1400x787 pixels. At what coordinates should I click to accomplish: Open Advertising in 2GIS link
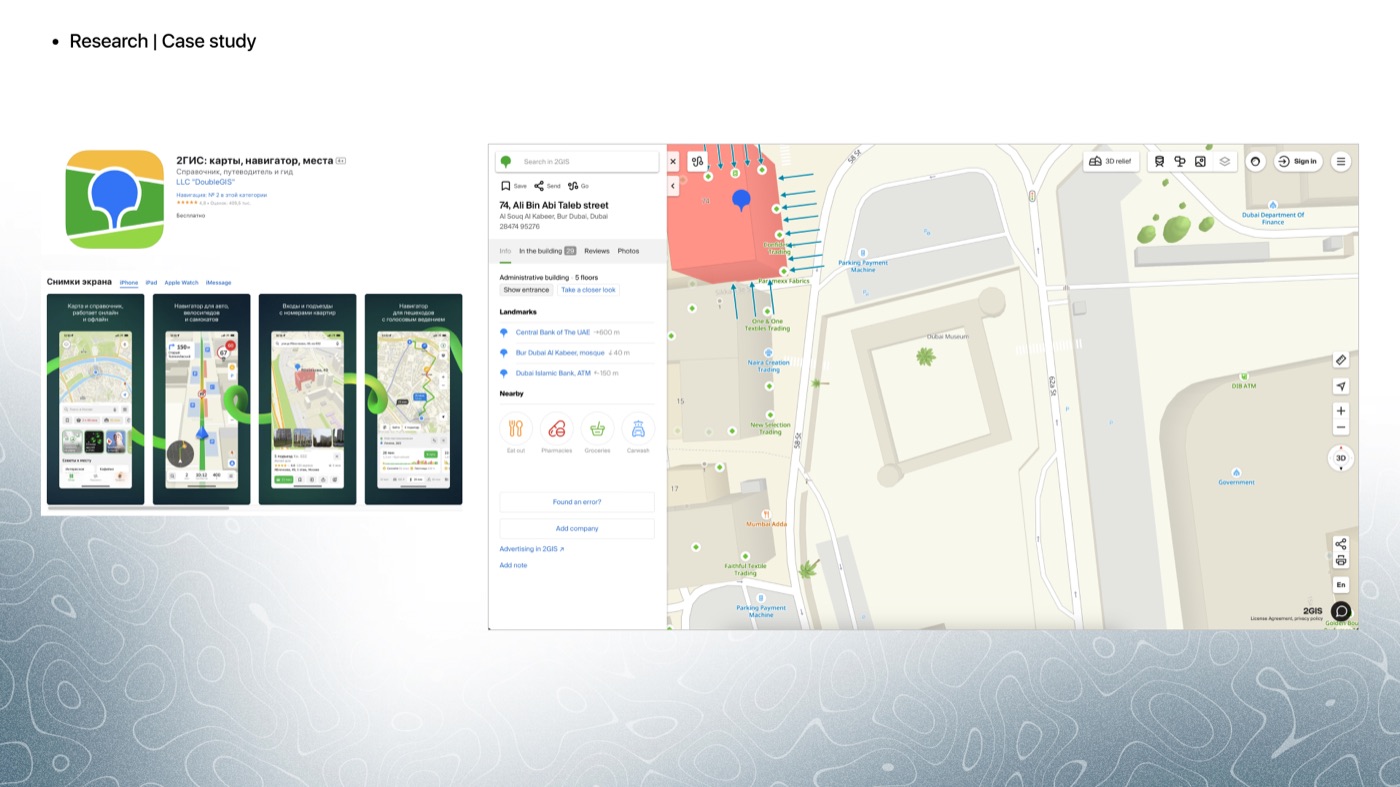532,549
